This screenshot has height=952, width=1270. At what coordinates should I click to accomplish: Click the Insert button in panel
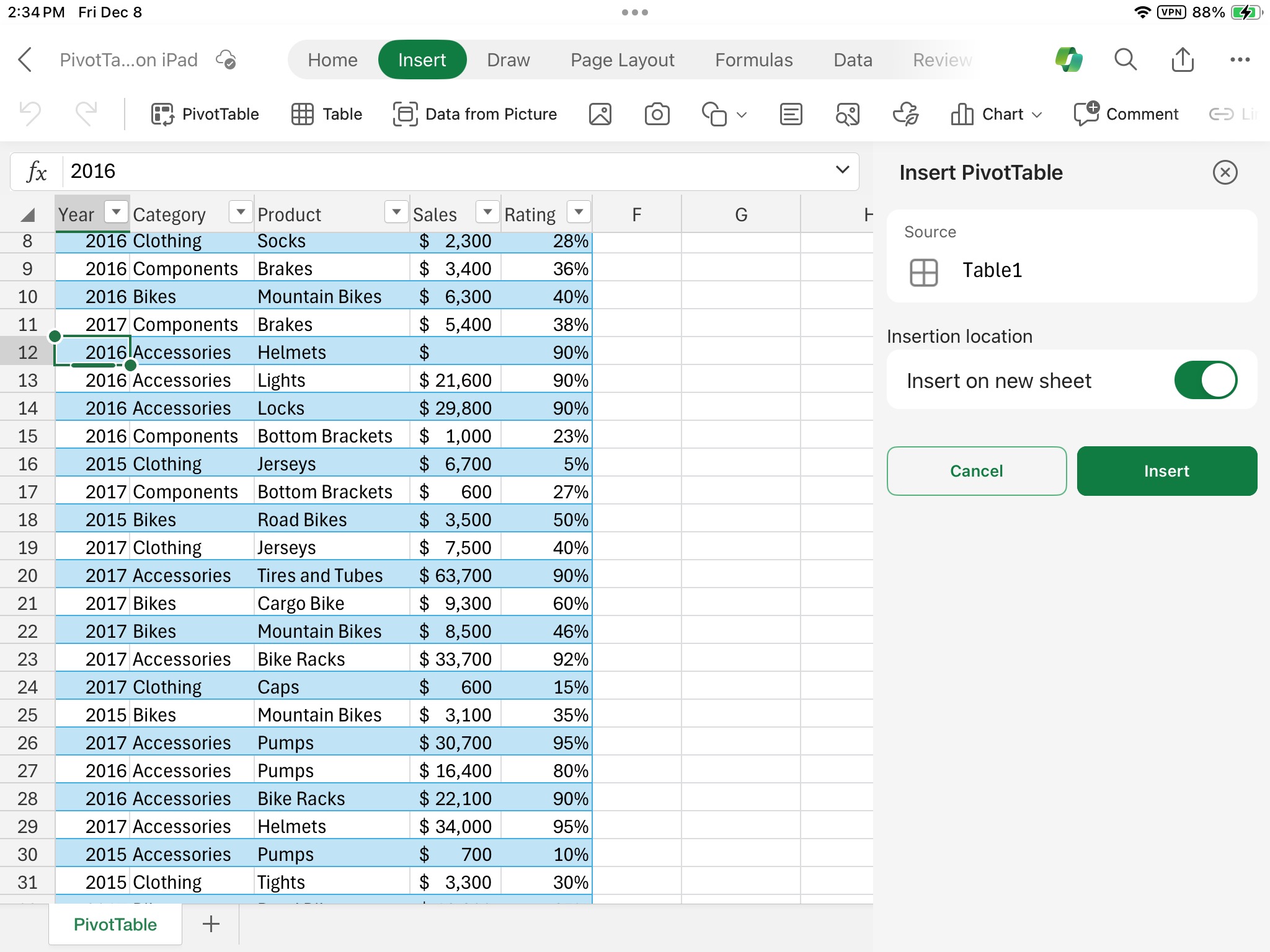(x=1167, y=471)
